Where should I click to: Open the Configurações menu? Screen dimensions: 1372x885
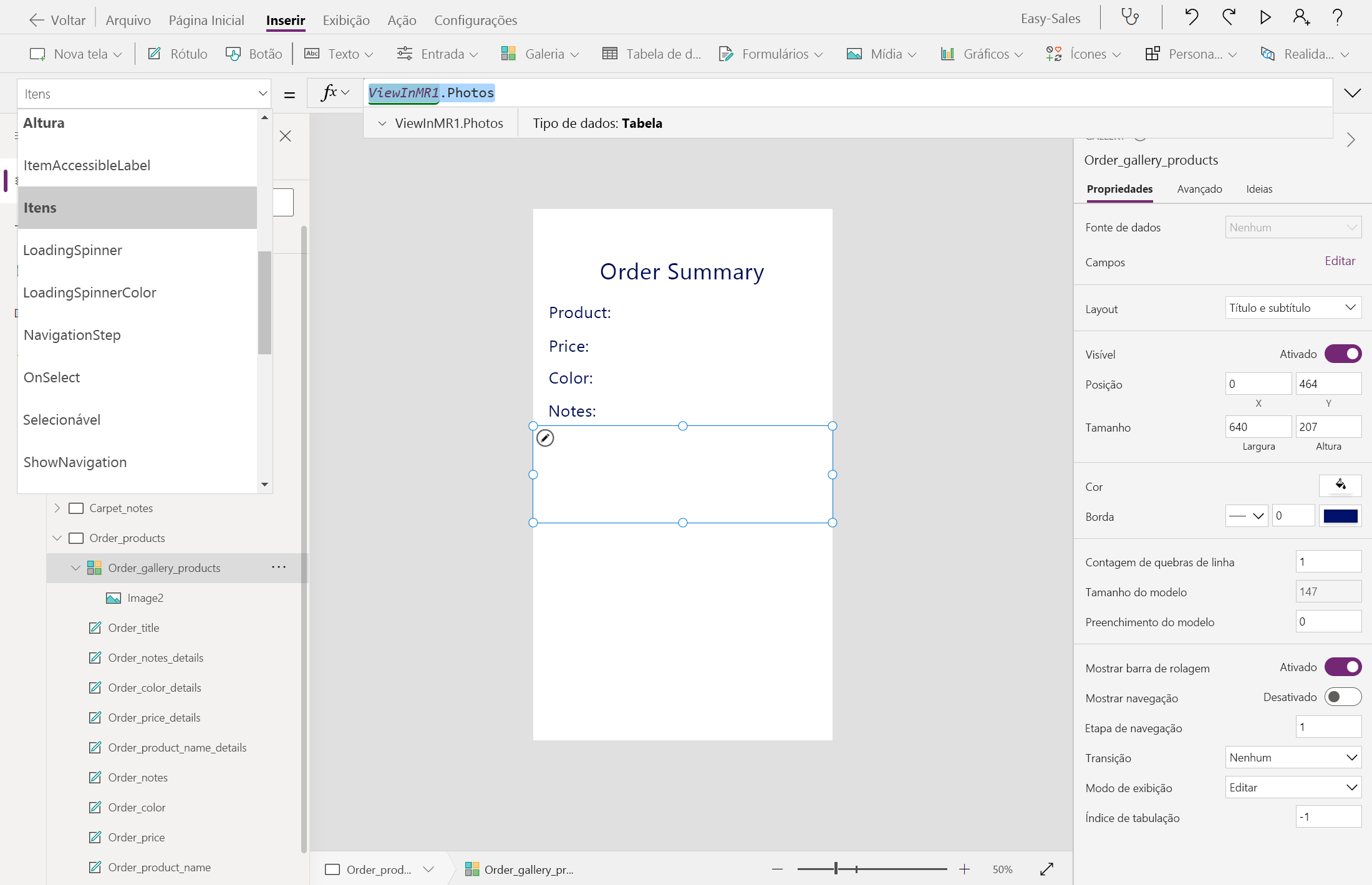click(476, 20)
